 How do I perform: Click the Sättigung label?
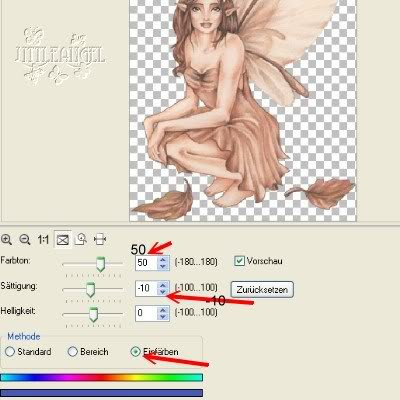coord(19,286)
